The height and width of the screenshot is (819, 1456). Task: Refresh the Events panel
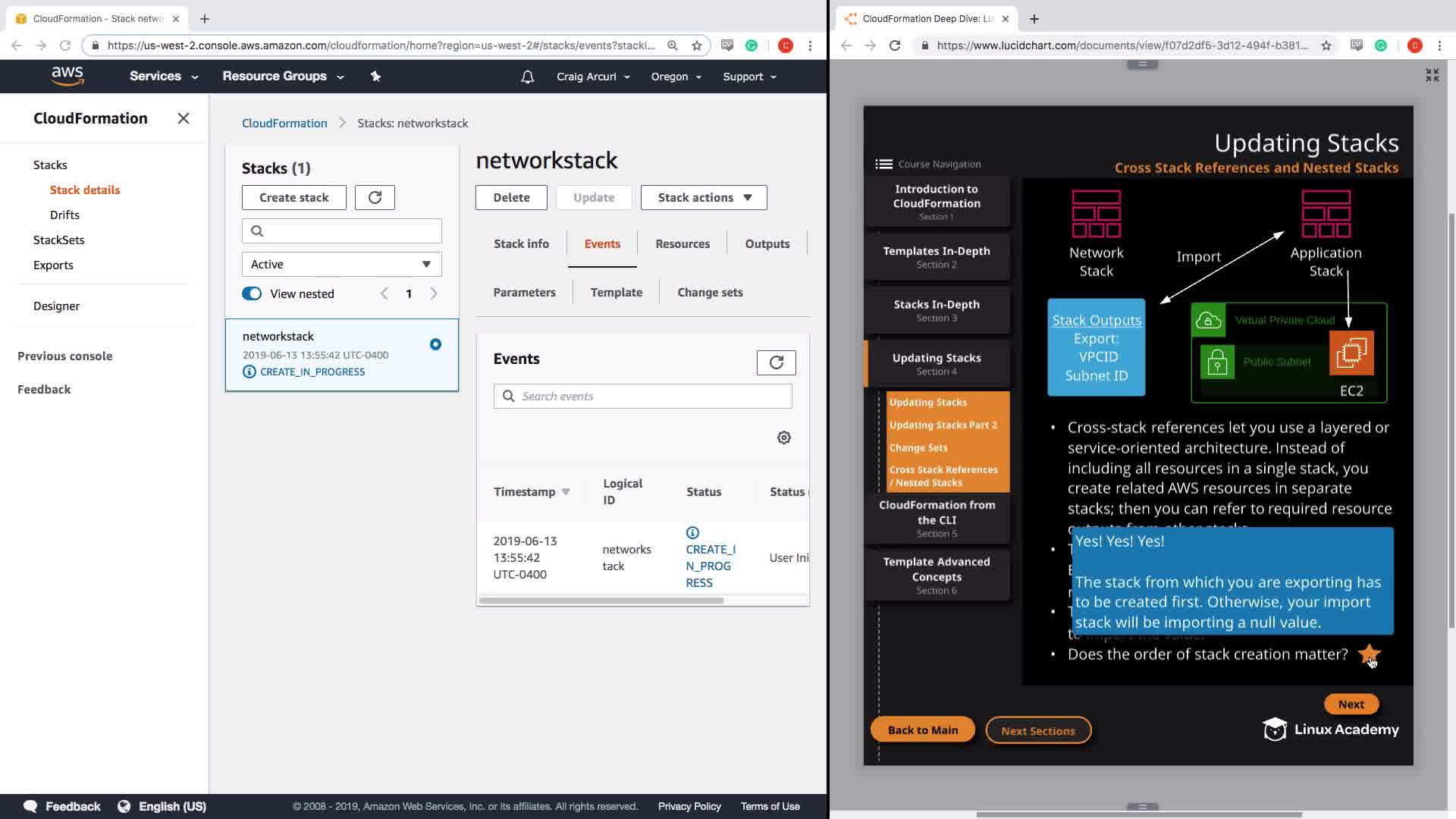click(776, 362)
